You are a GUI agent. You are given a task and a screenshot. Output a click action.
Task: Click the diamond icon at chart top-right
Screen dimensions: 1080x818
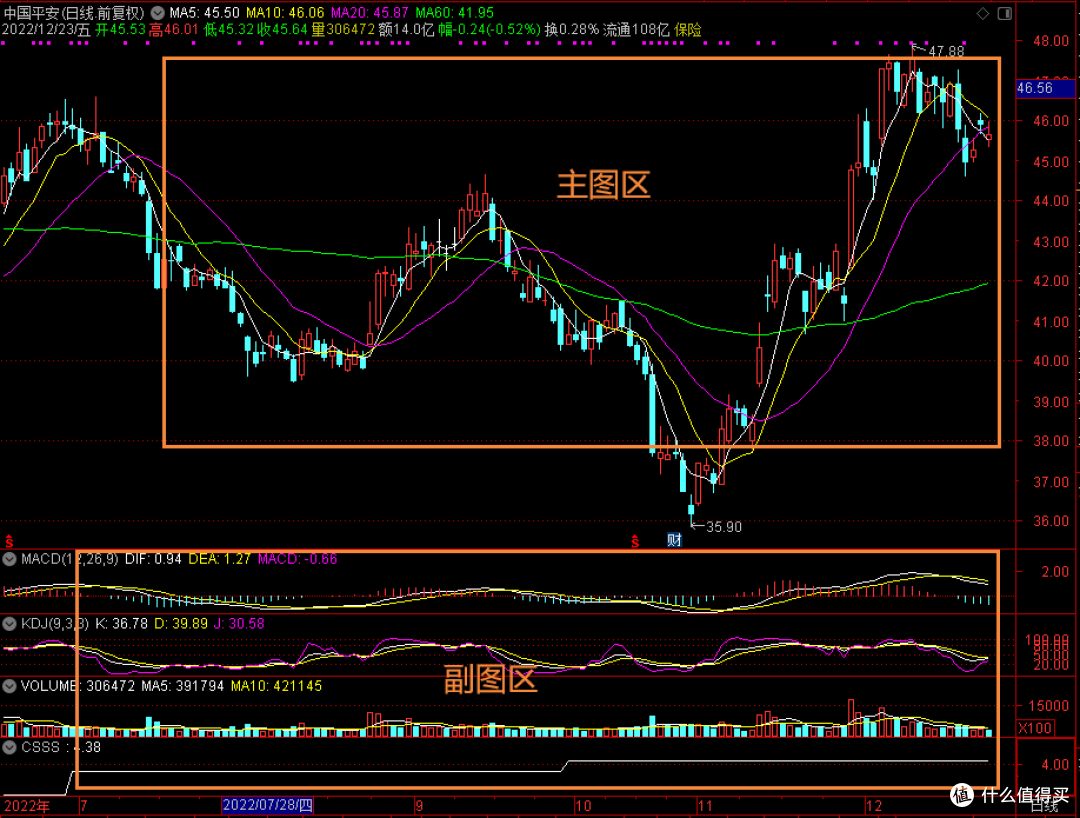(x=983, y=13)
